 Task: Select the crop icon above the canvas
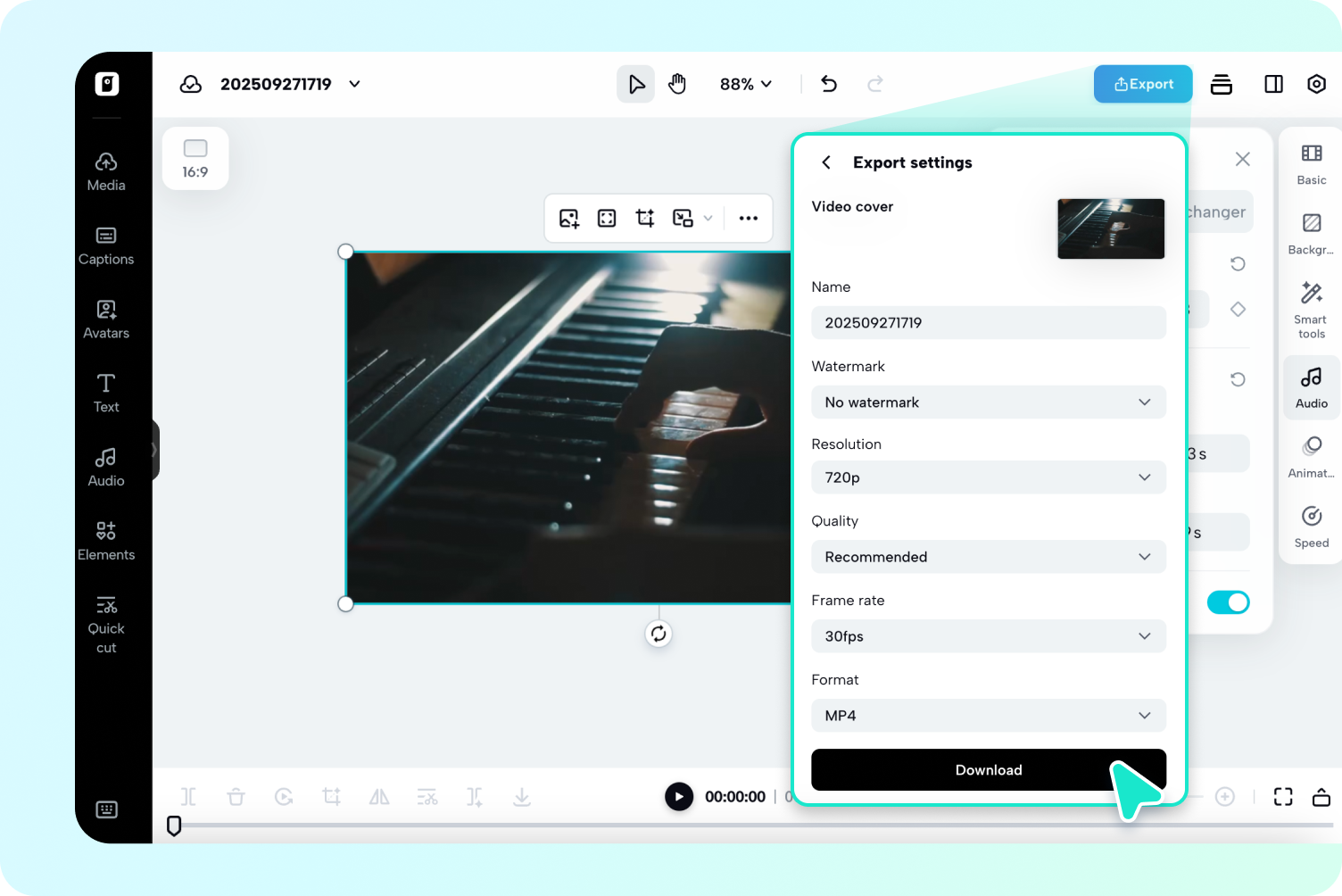pyautogui.click(x=645, y=219)
